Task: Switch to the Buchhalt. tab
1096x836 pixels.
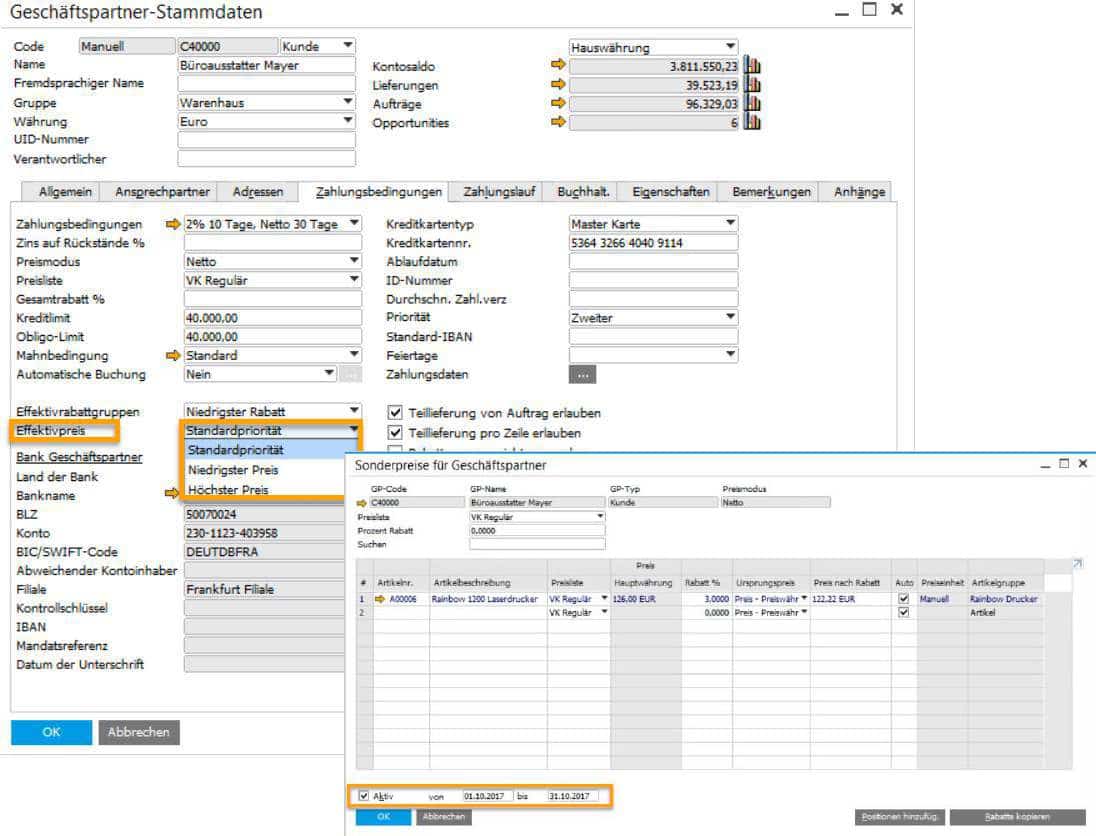Action: click(583, 192)
